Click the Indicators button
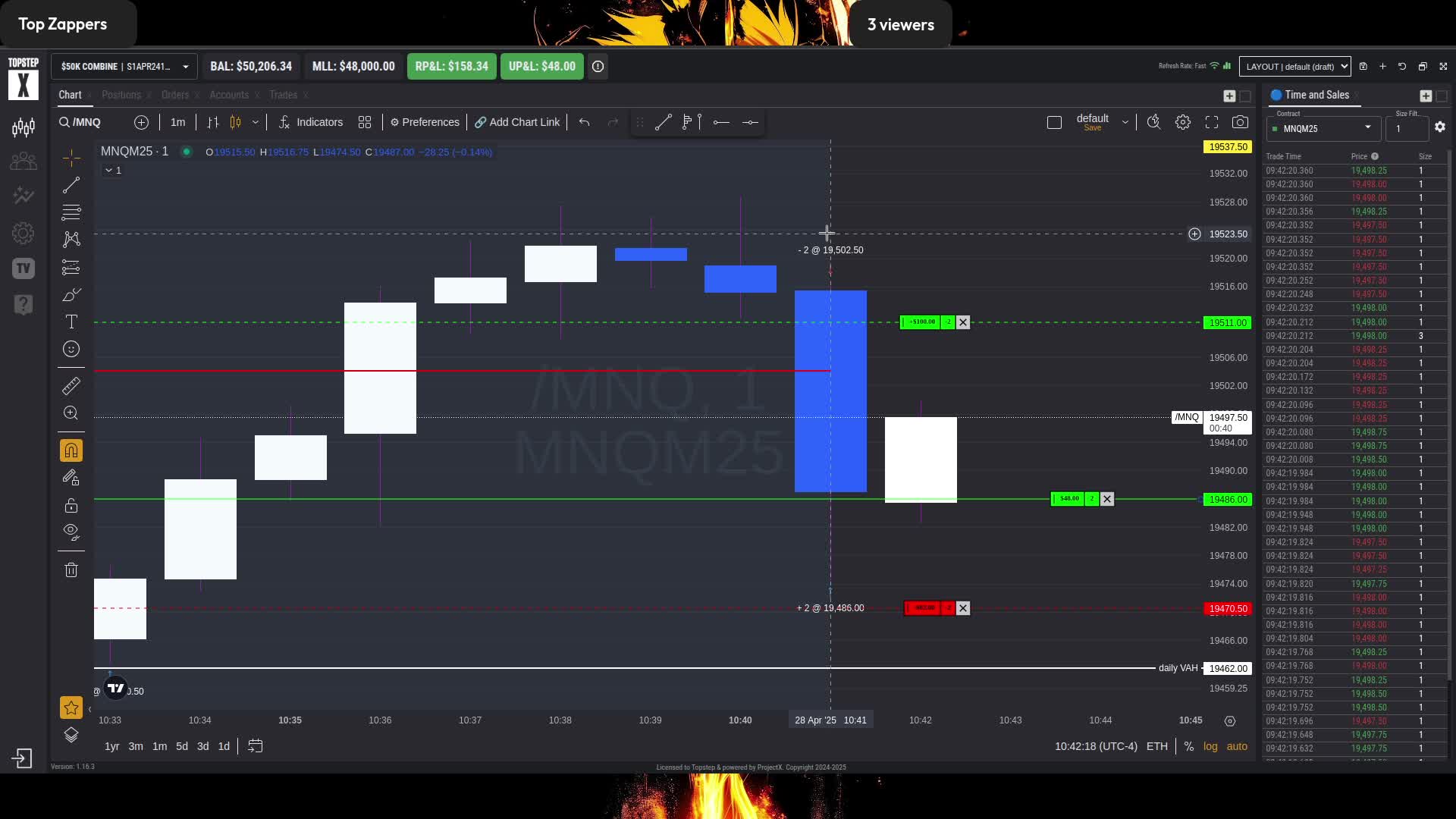 [311, 122]
